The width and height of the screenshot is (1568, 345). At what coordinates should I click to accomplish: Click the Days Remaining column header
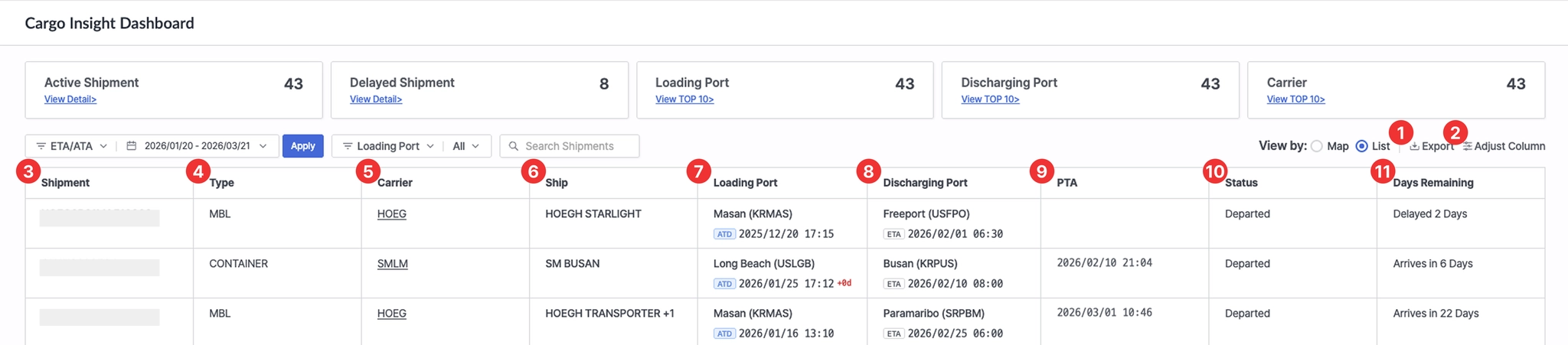[x=1432, y=183]
